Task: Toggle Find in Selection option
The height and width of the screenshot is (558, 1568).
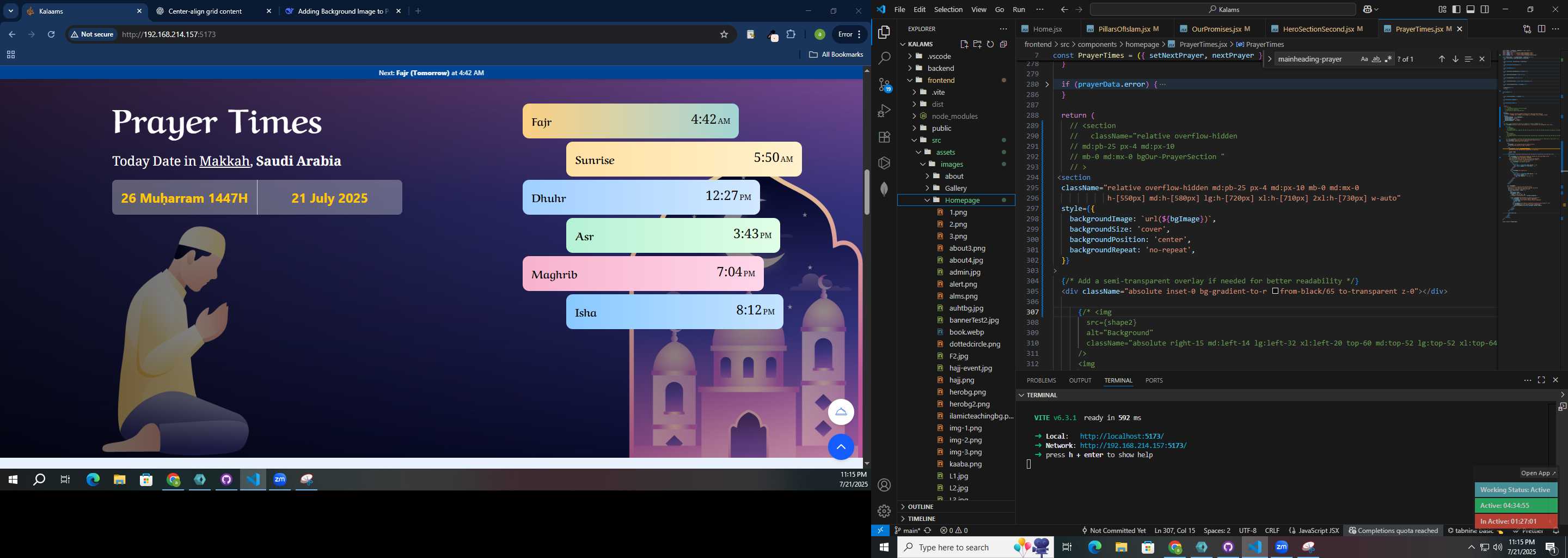Action: [1468, 59]
